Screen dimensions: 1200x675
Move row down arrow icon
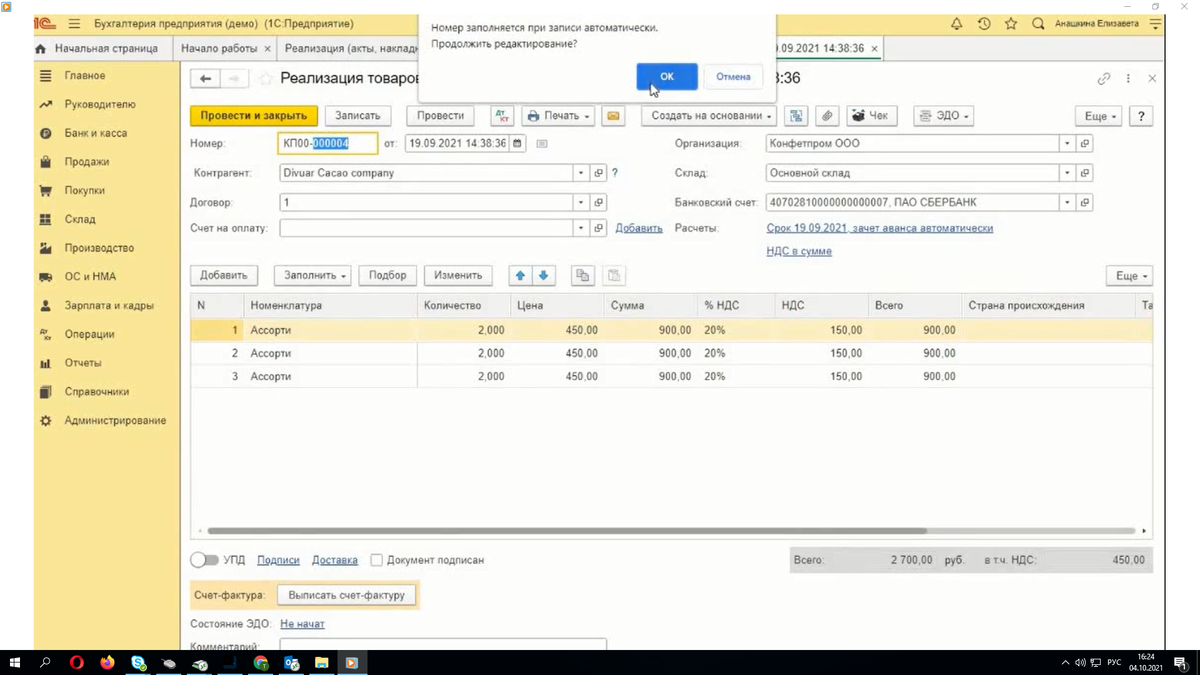[x=543, y=276]
